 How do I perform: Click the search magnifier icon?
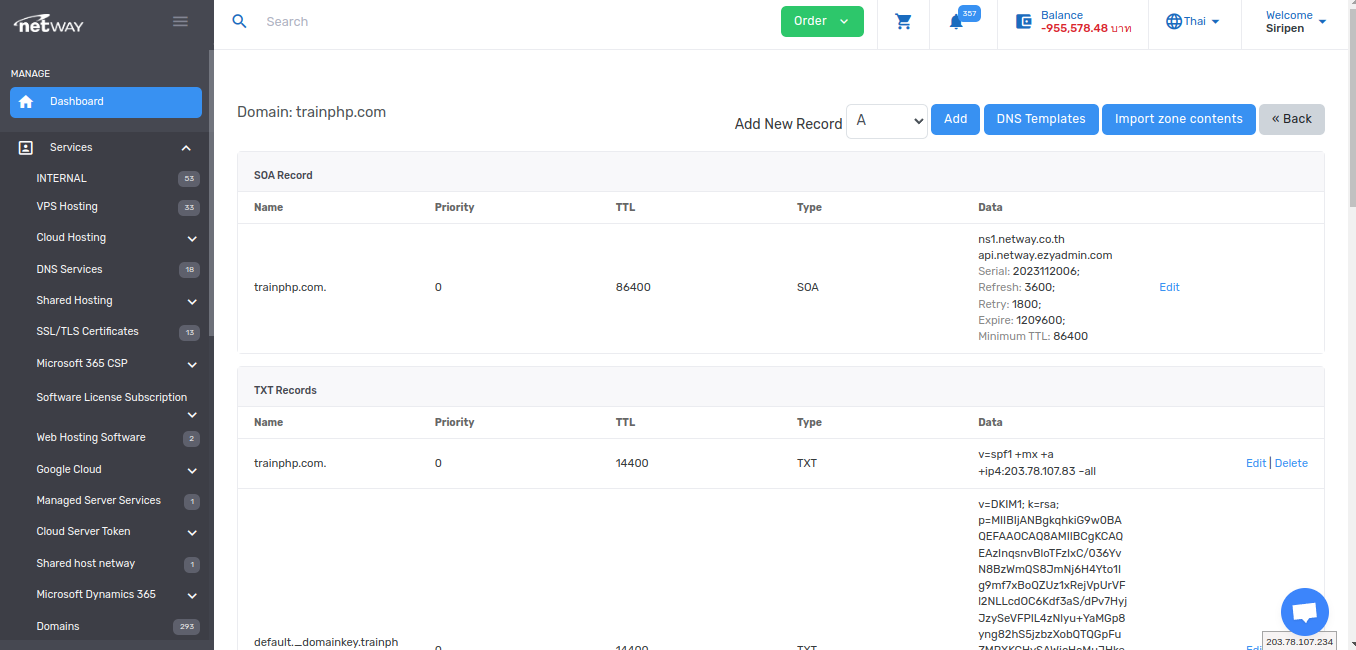click(239, 21)
